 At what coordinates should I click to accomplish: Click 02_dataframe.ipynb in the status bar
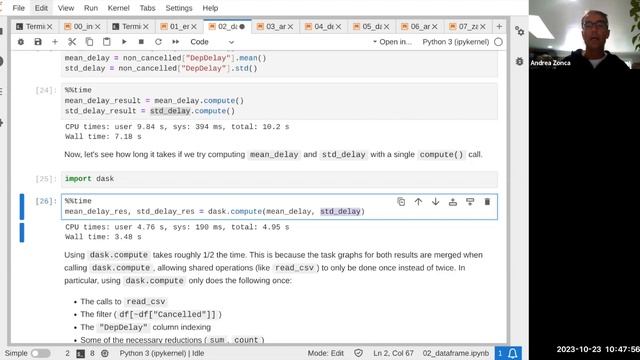(456, 353)
